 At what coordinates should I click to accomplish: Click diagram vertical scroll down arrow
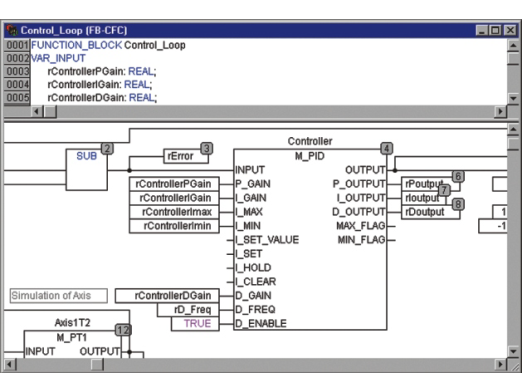coord(513,351)
